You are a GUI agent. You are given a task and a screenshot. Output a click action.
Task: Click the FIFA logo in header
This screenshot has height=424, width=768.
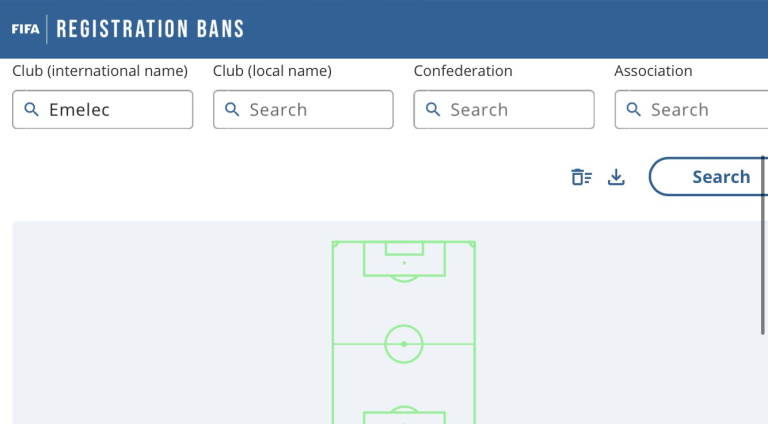coord(25,29)
